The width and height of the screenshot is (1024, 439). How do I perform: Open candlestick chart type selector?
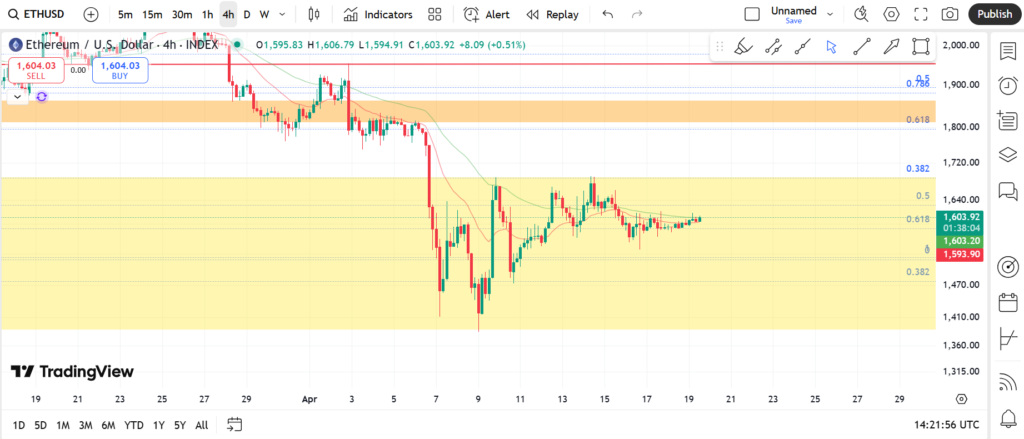click(x=314, y=15)
